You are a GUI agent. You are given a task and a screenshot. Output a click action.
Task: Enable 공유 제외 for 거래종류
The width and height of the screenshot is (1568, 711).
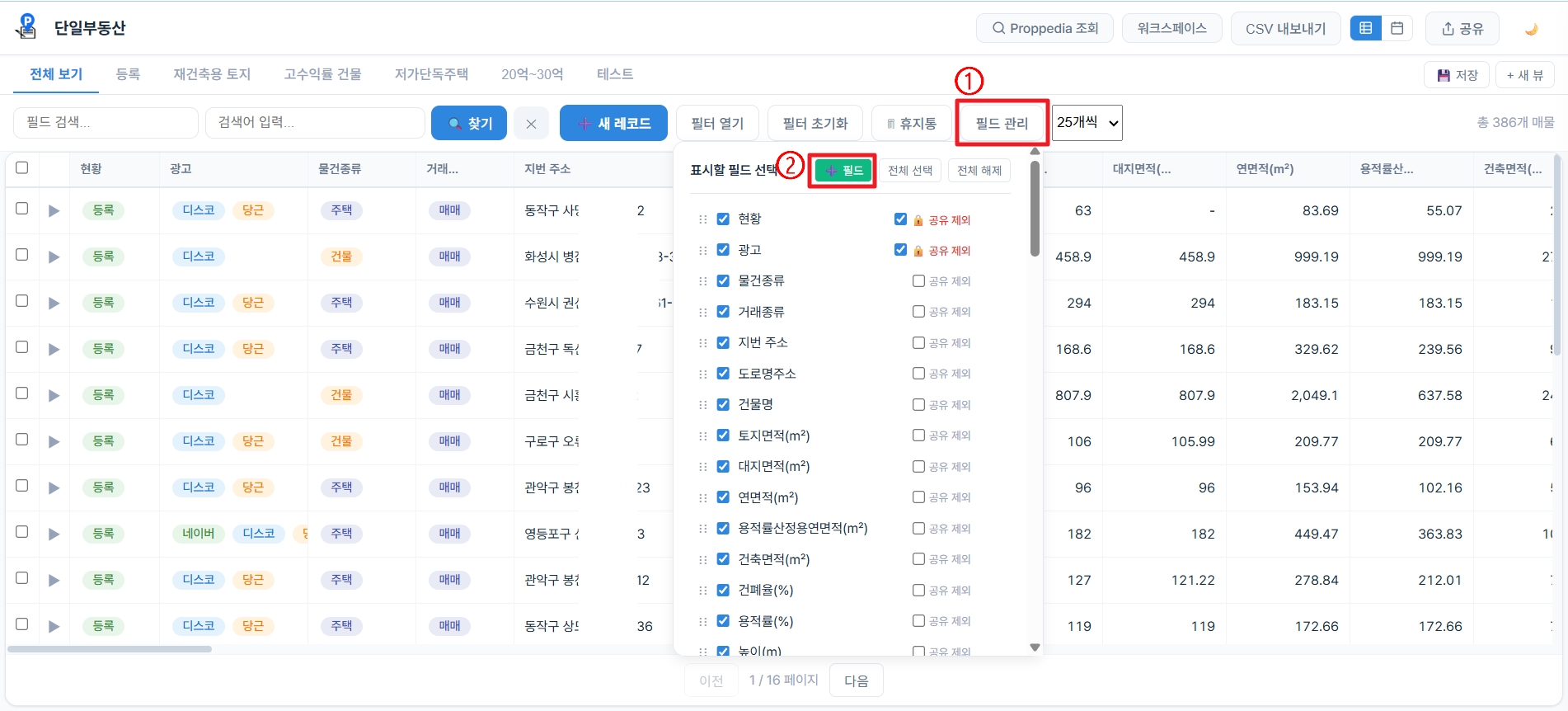pyautogui.click(x=918, y=312)
